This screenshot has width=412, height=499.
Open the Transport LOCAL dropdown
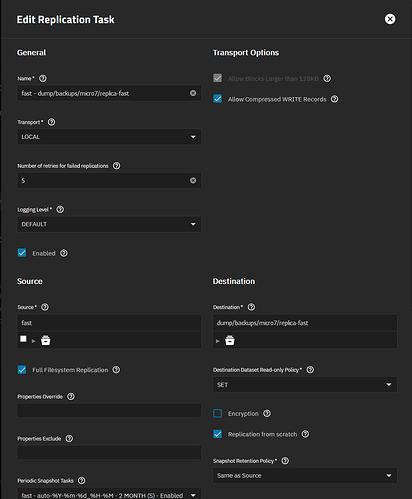109,137
